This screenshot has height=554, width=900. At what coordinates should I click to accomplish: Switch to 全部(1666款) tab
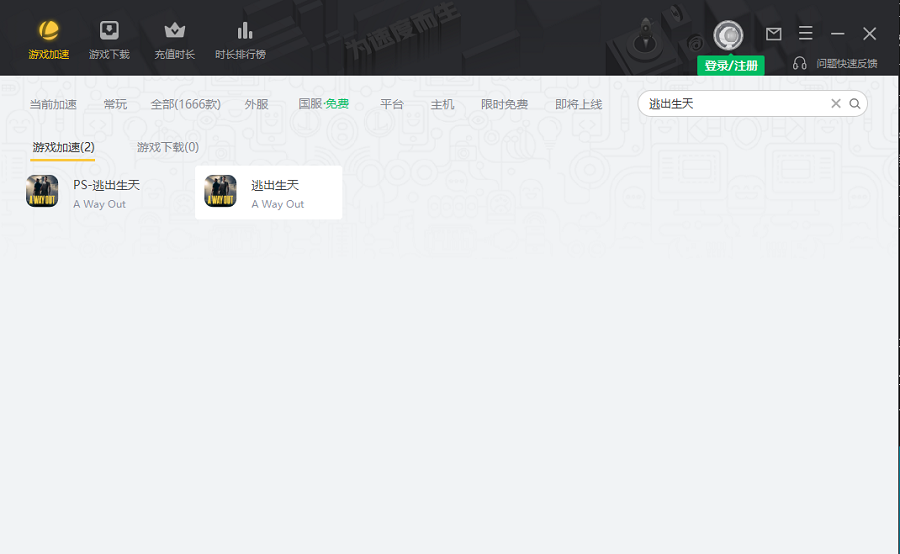pyautogui.click(x=185, y=104)
